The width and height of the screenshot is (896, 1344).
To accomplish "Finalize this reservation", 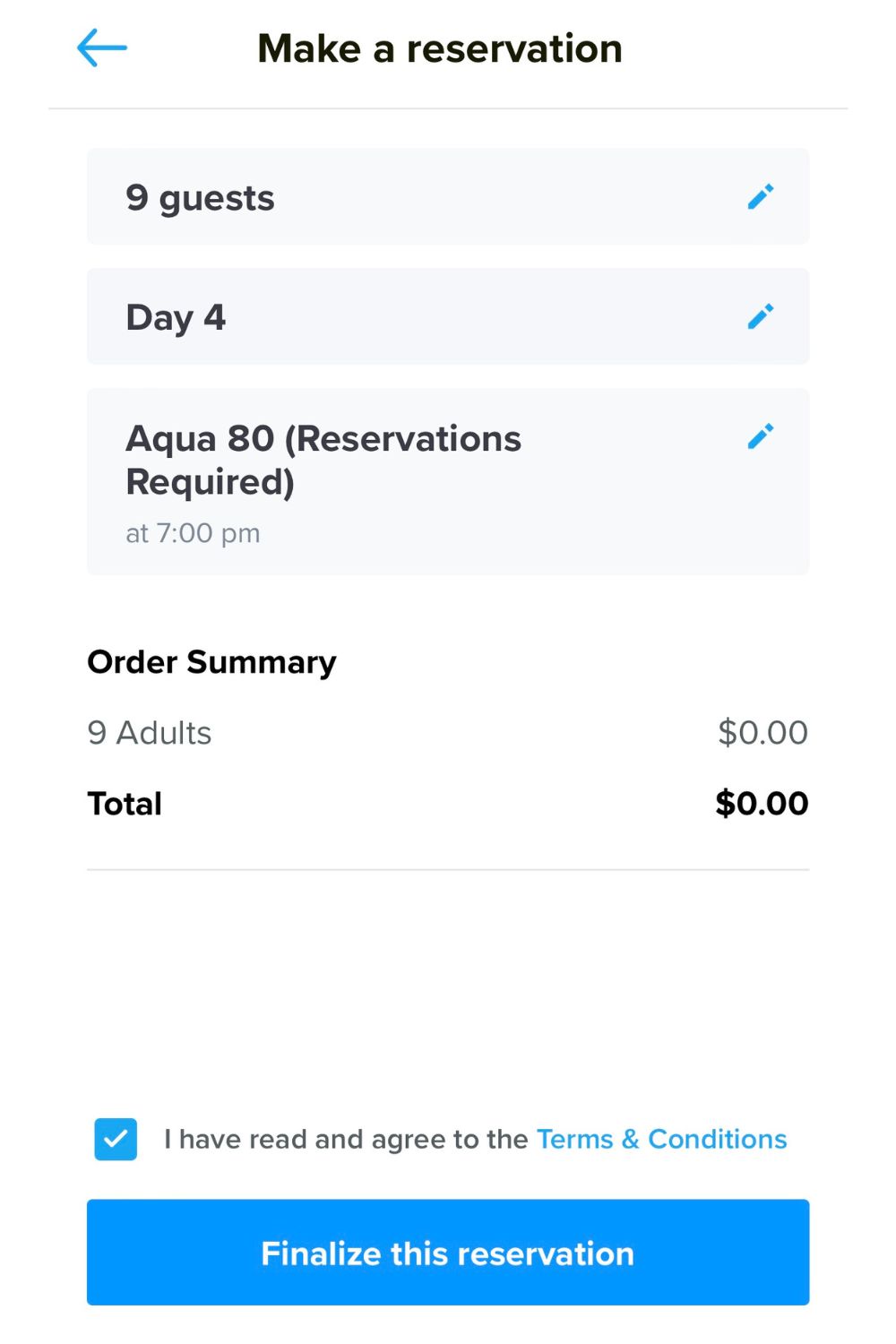I will click(448, 1252).
